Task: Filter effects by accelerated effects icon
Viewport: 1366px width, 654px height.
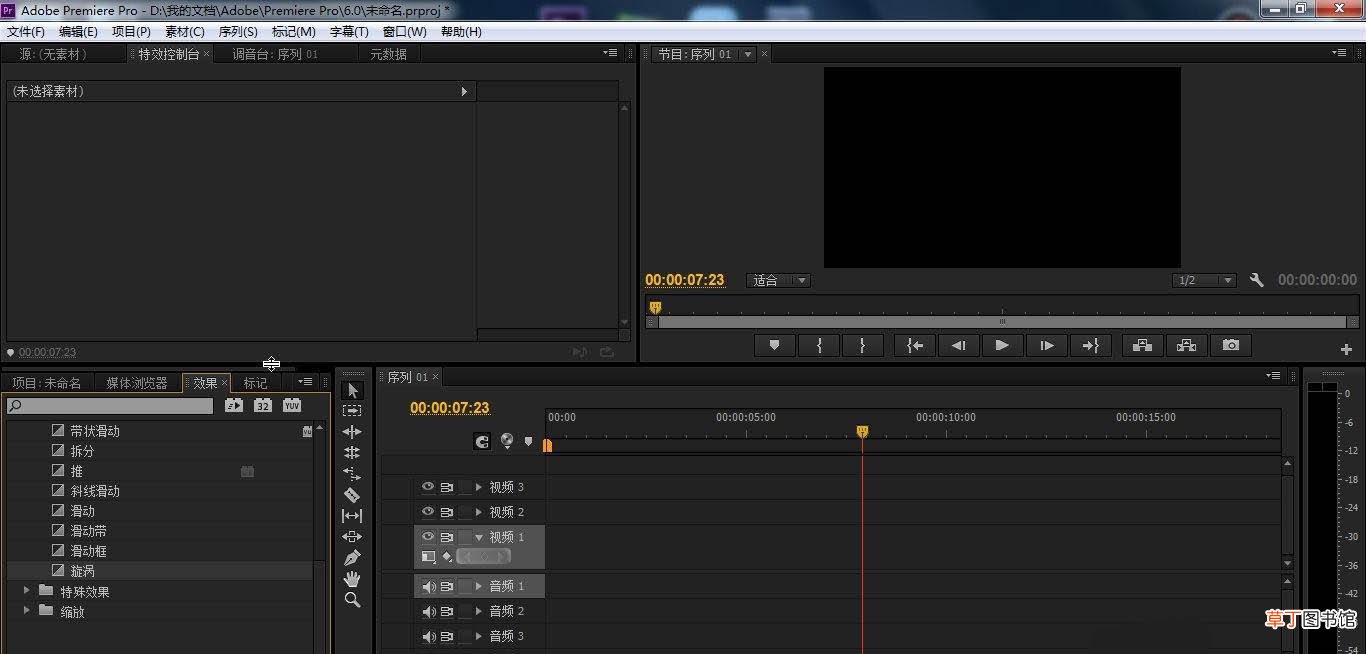Action: (x=234, y=405)
